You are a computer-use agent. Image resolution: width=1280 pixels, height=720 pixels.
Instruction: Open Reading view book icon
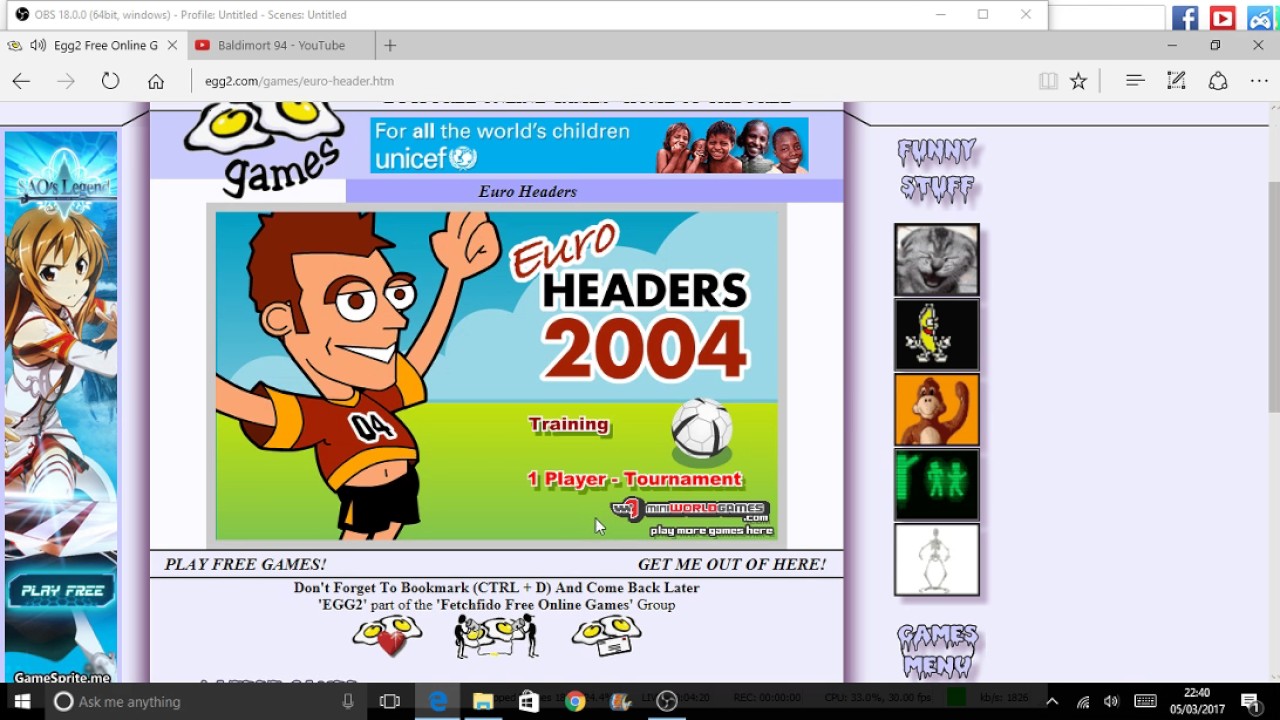click(1048, 81)
